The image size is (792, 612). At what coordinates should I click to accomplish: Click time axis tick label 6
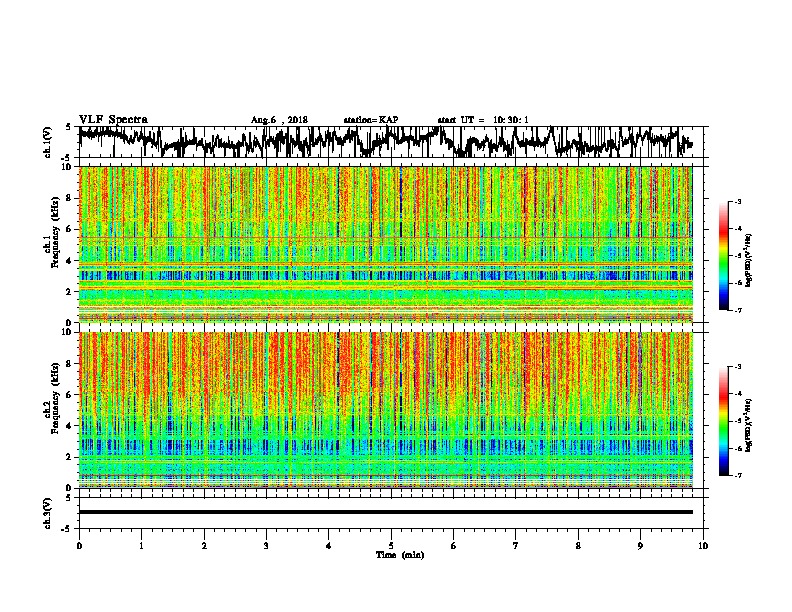click(x=453, y=546)
